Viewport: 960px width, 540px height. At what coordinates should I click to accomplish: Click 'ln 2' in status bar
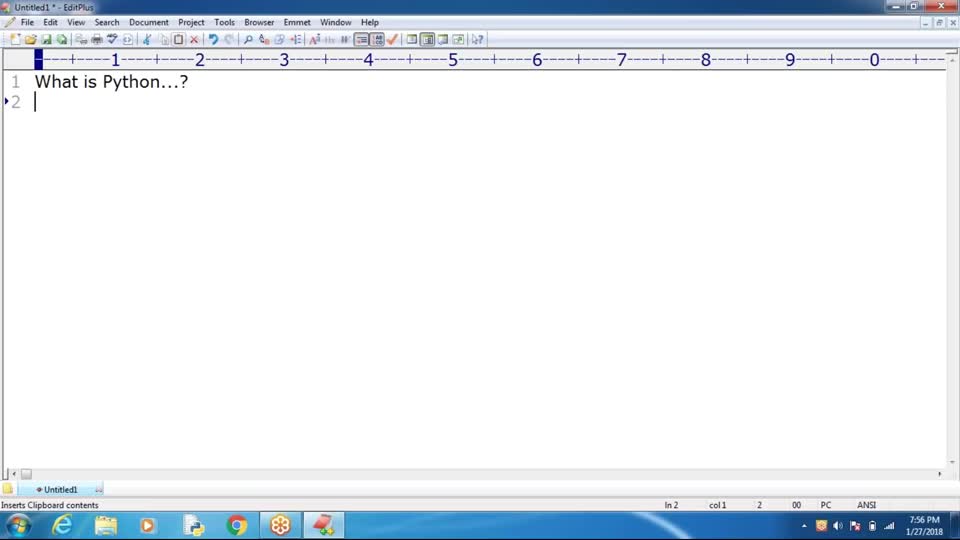(x=671, y=505)
